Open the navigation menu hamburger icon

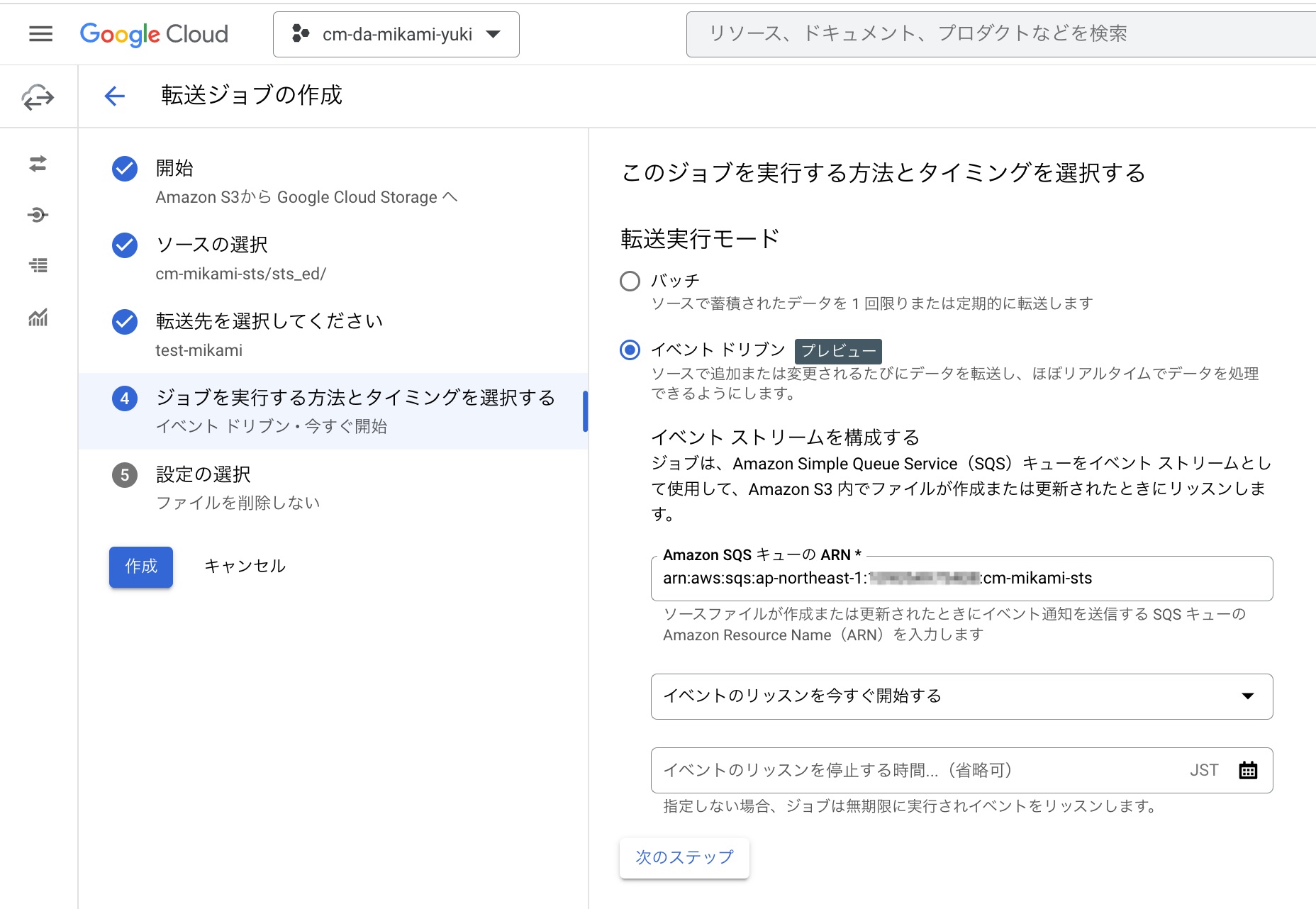(40, 33)
